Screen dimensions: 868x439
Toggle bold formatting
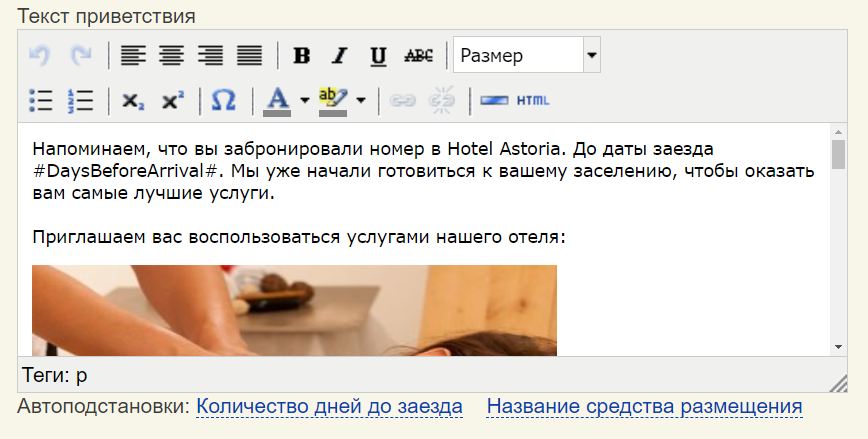click(302, 55)
